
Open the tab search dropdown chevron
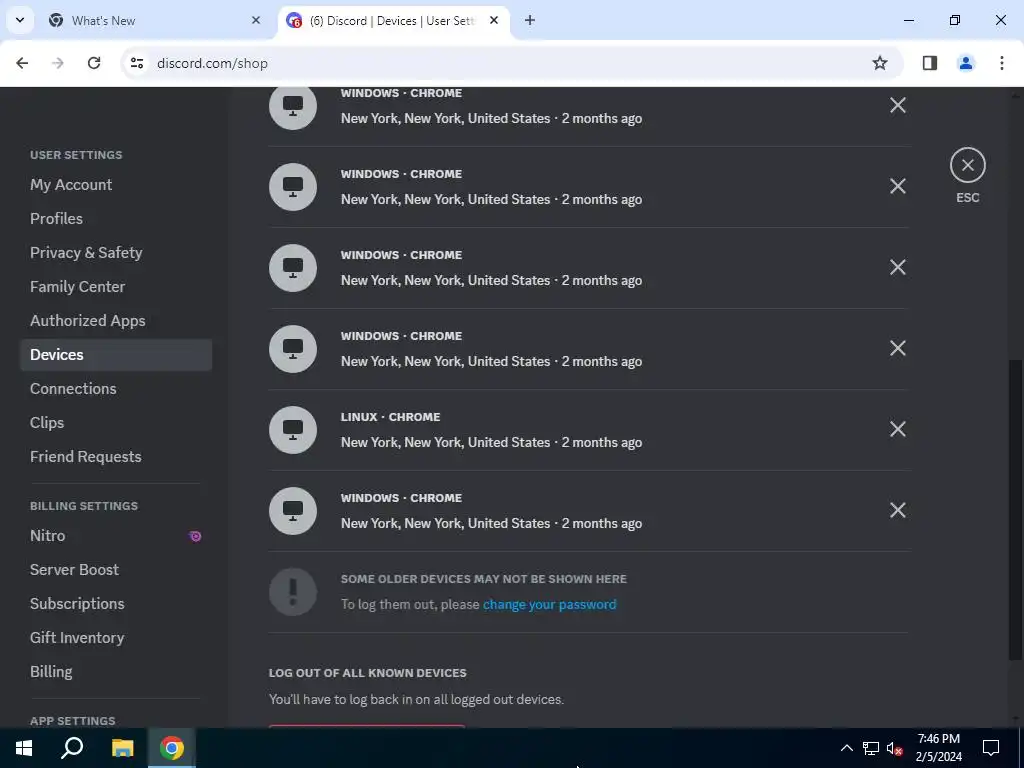pyautogui.click(x=20, y=20)
